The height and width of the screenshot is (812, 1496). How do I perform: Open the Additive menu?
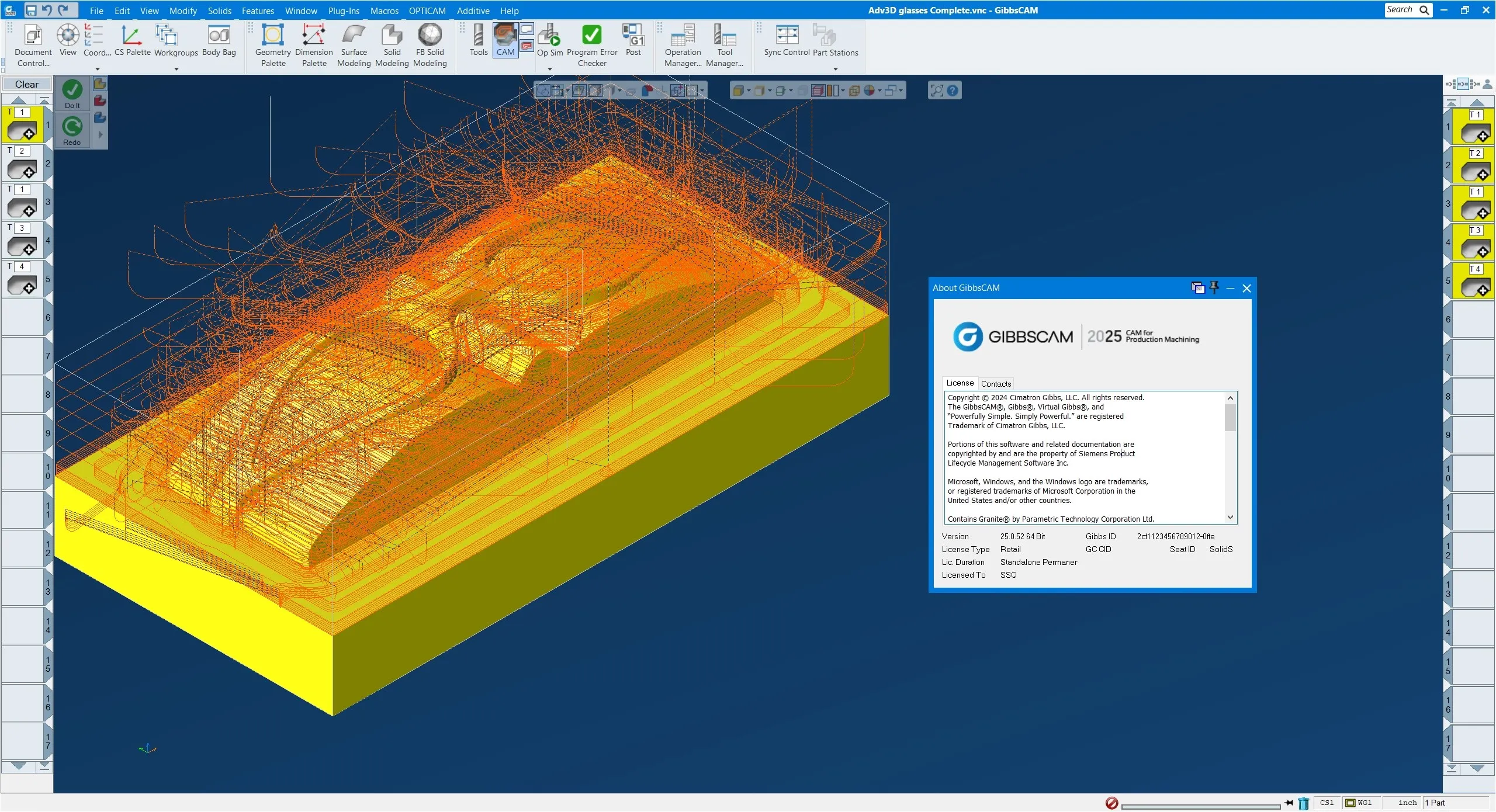[473, 11]
